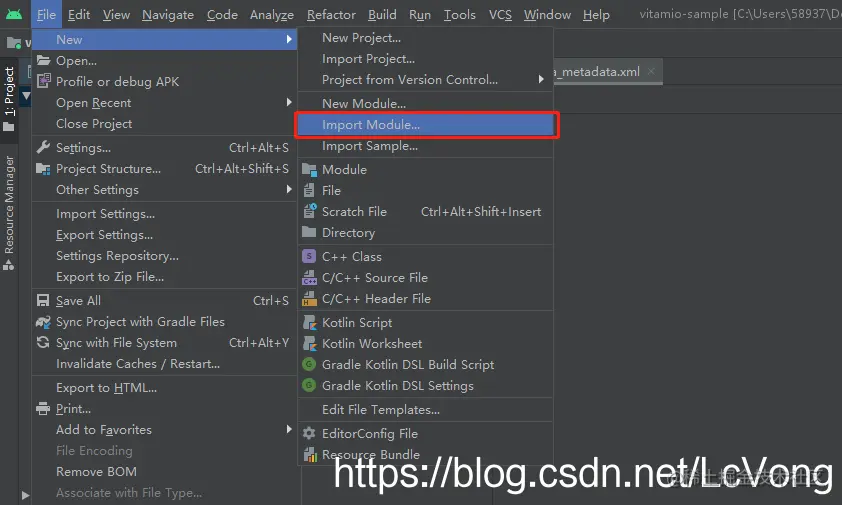Open the Window menu

pos(547,15)
